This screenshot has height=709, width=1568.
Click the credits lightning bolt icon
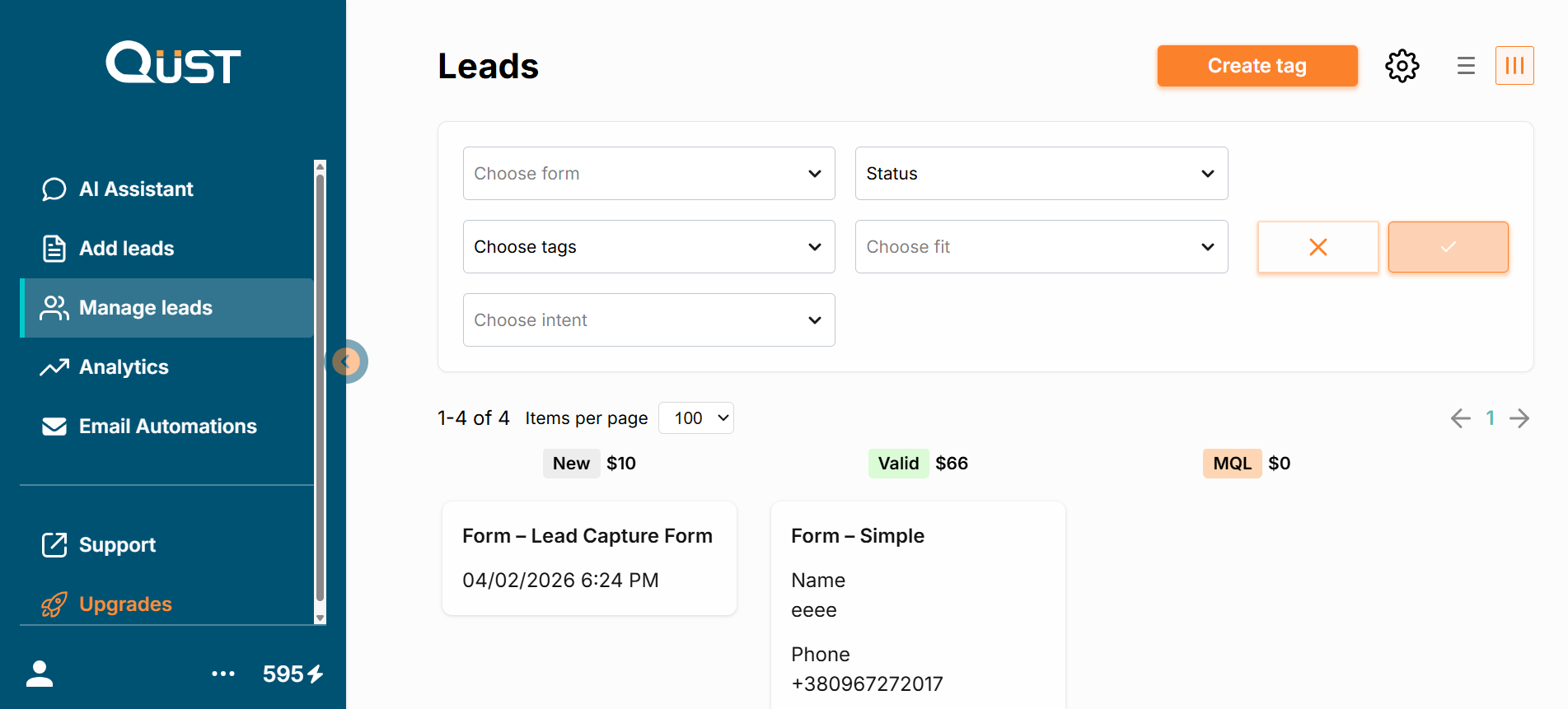316,674
